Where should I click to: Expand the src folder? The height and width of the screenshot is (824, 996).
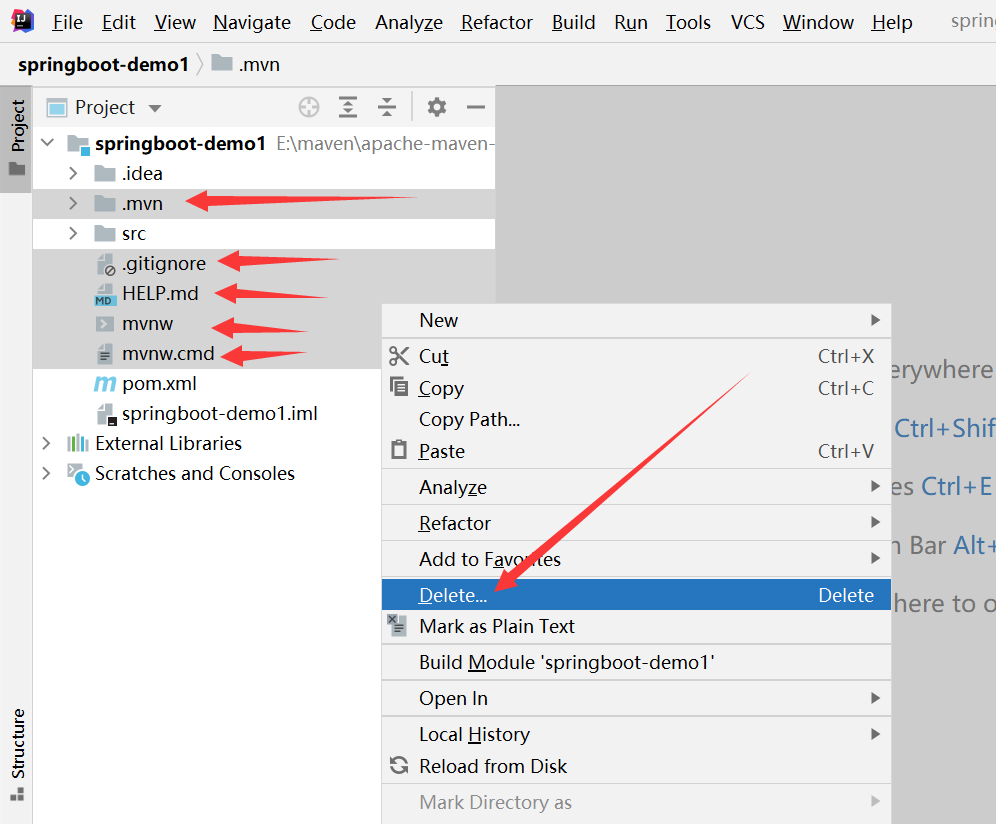(x=73, y=233)
